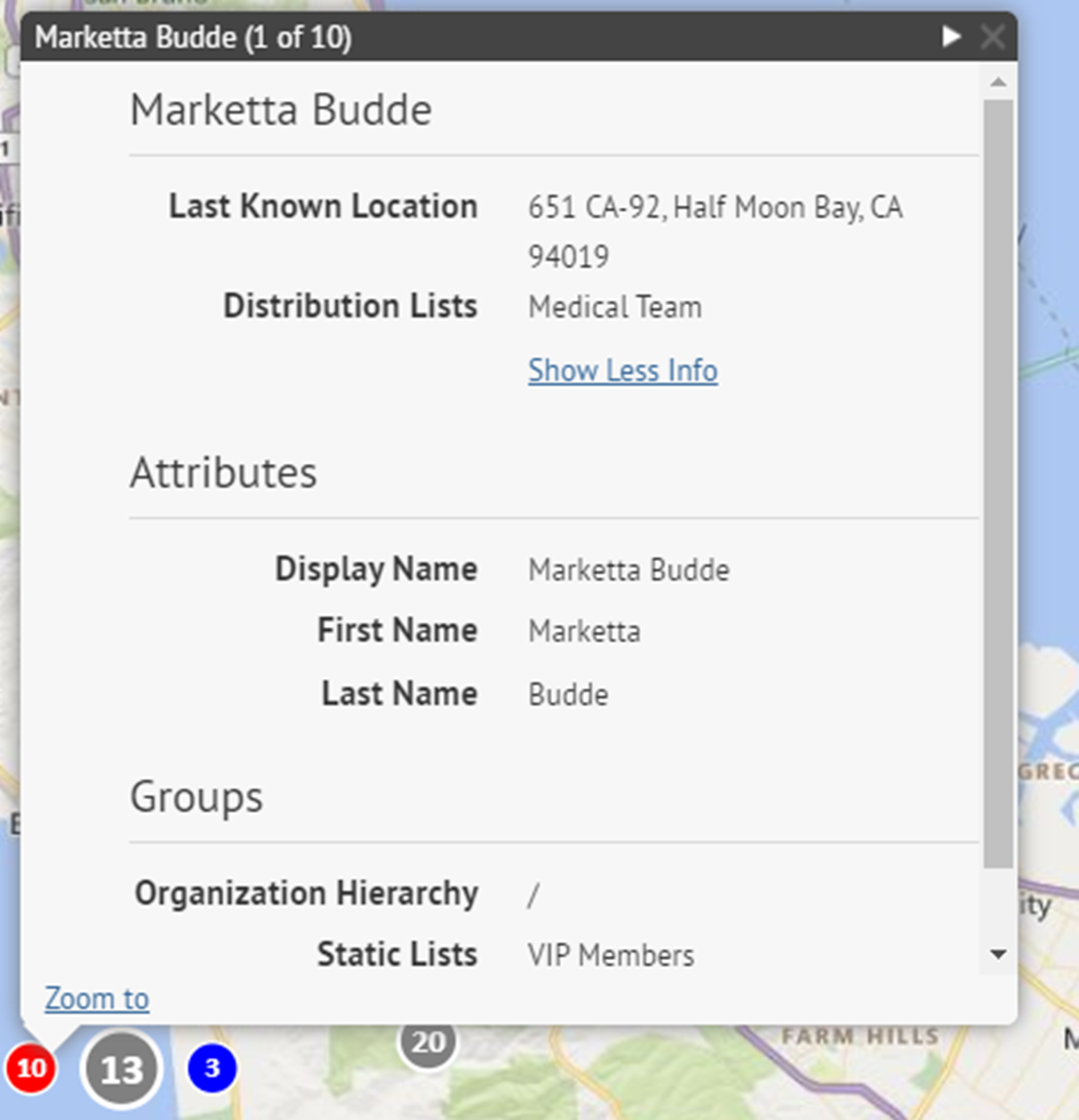Select the gray cluster marker labeled 13

(x=121, y=1069)
